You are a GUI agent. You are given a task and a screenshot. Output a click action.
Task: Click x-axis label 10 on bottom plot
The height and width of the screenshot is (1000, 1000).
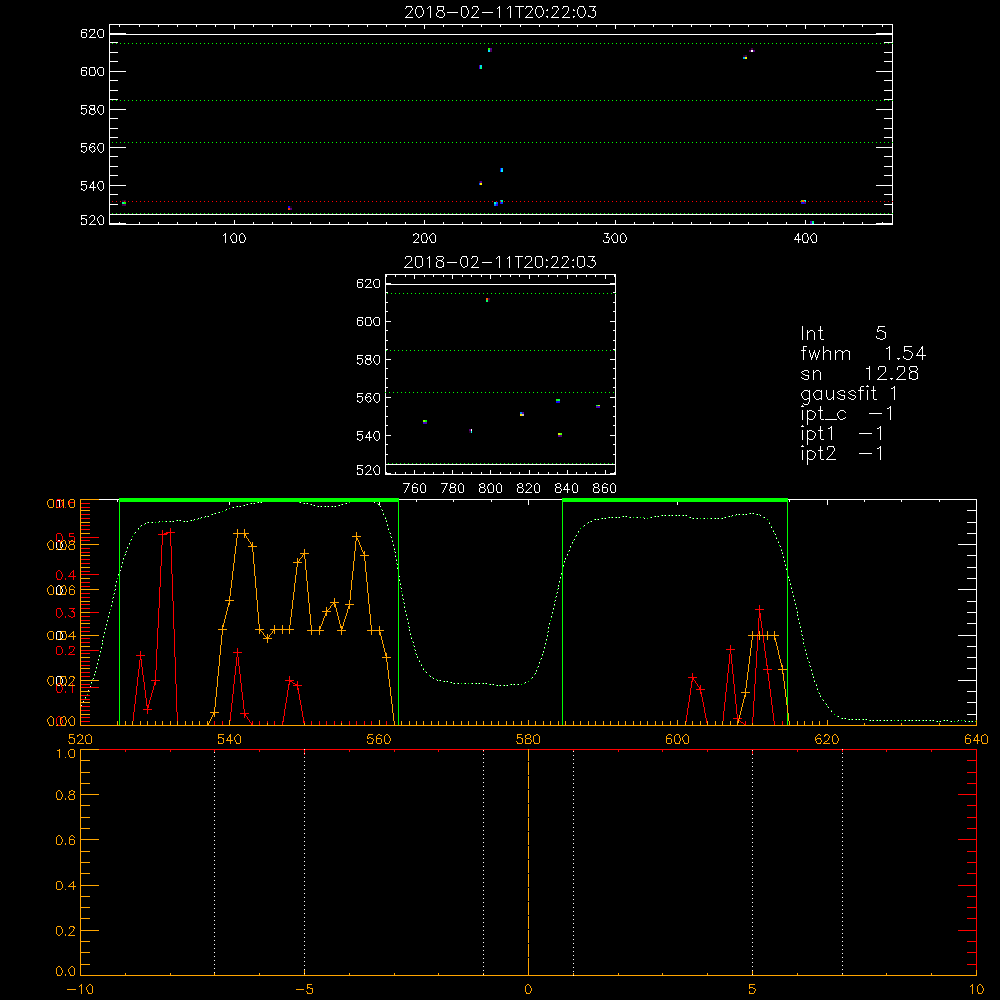(x=976, y=989)
